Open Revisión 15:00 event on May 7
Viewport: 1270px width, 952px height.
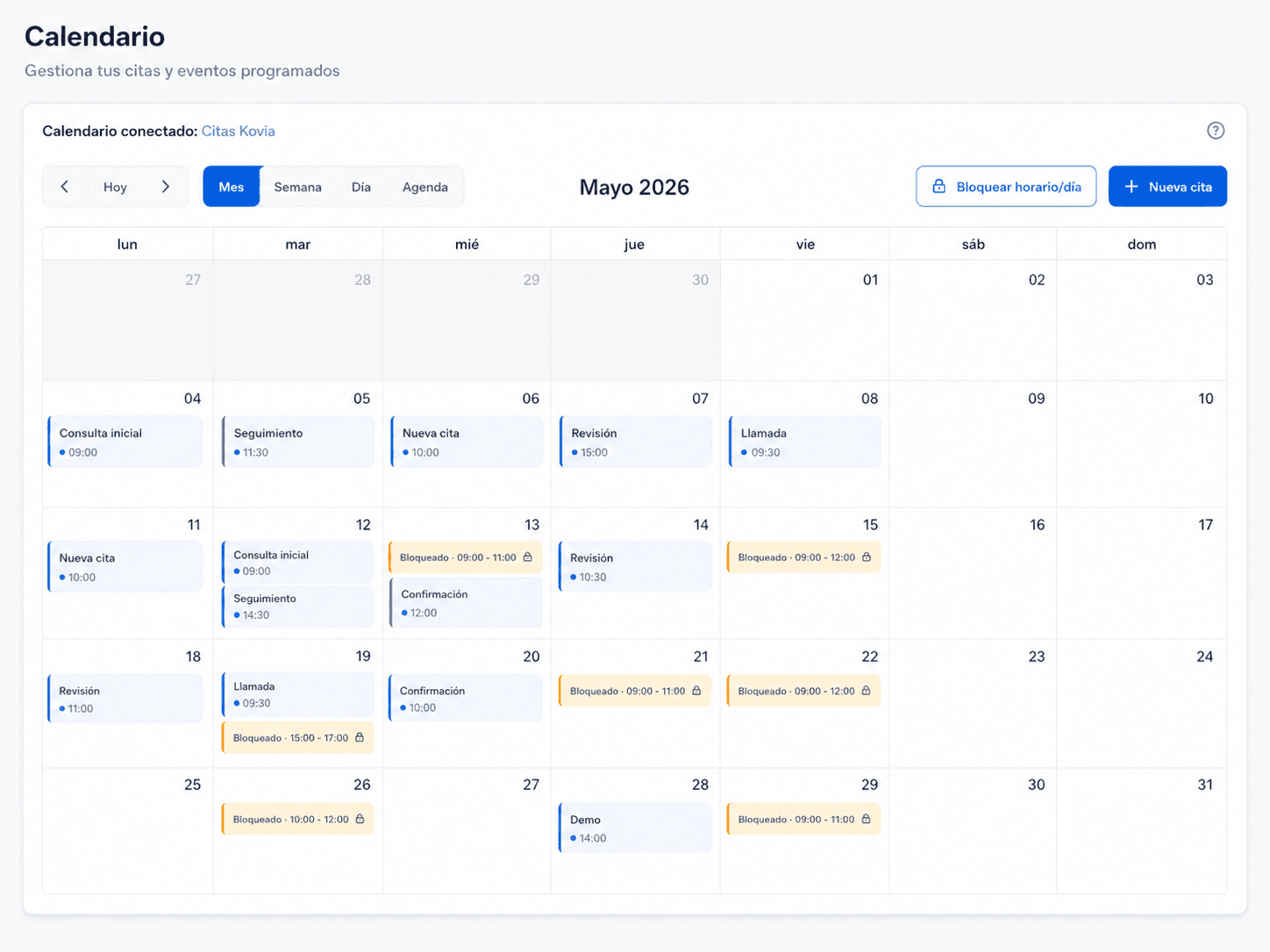(636, 442)
